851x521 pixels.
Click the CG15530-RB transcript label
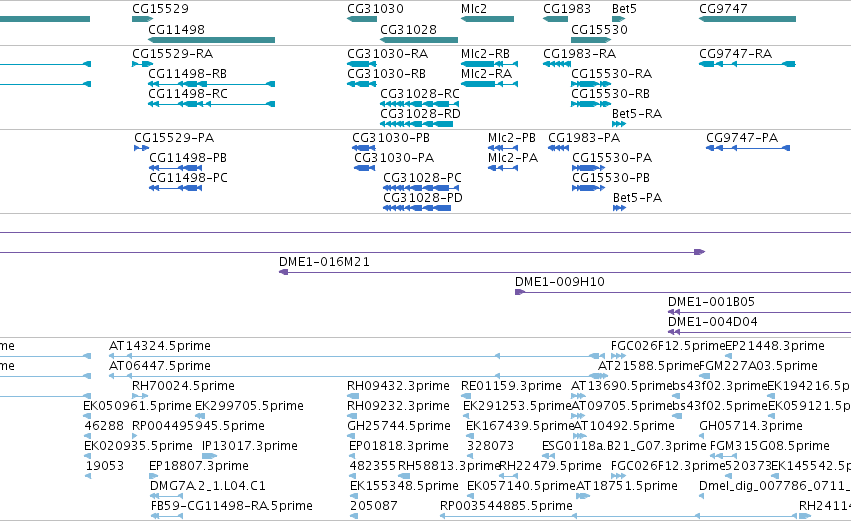[611, 94]
